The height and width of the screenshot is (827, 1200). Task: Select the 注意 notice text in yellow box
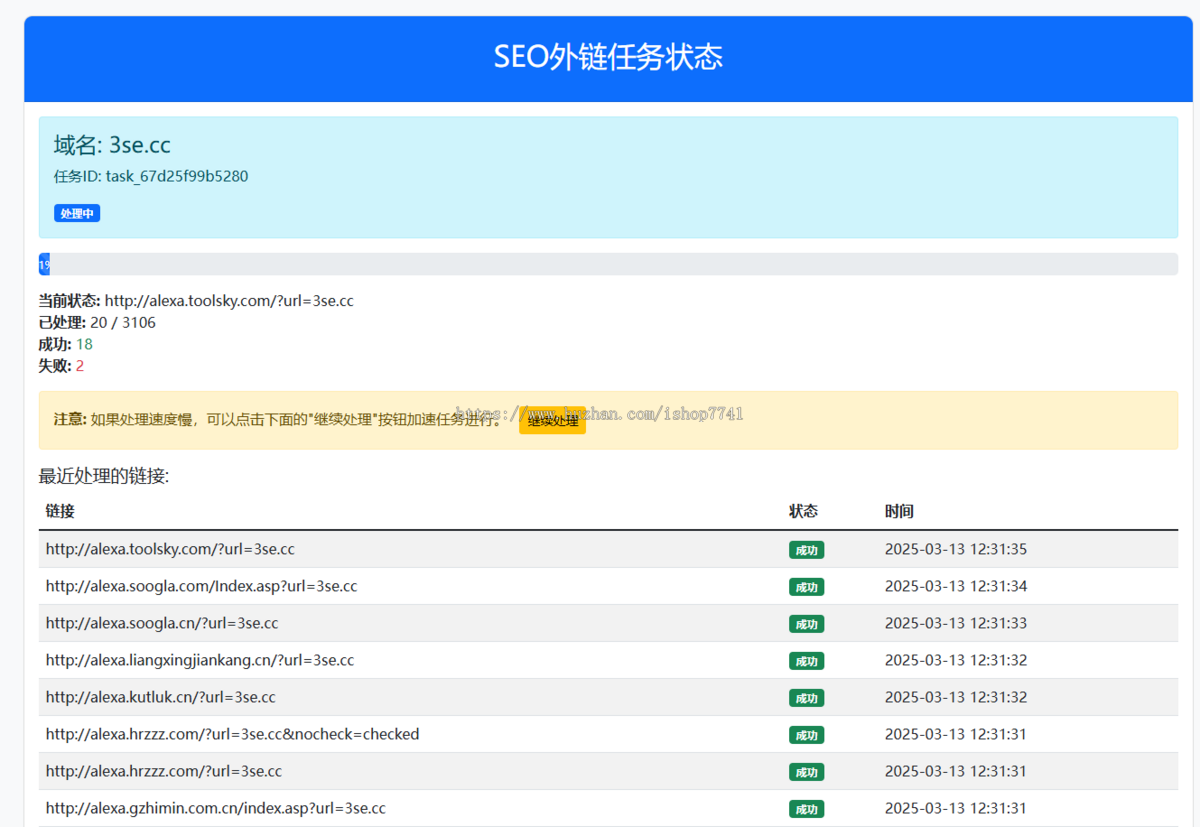pyautogui.click(x=279, y=420)
